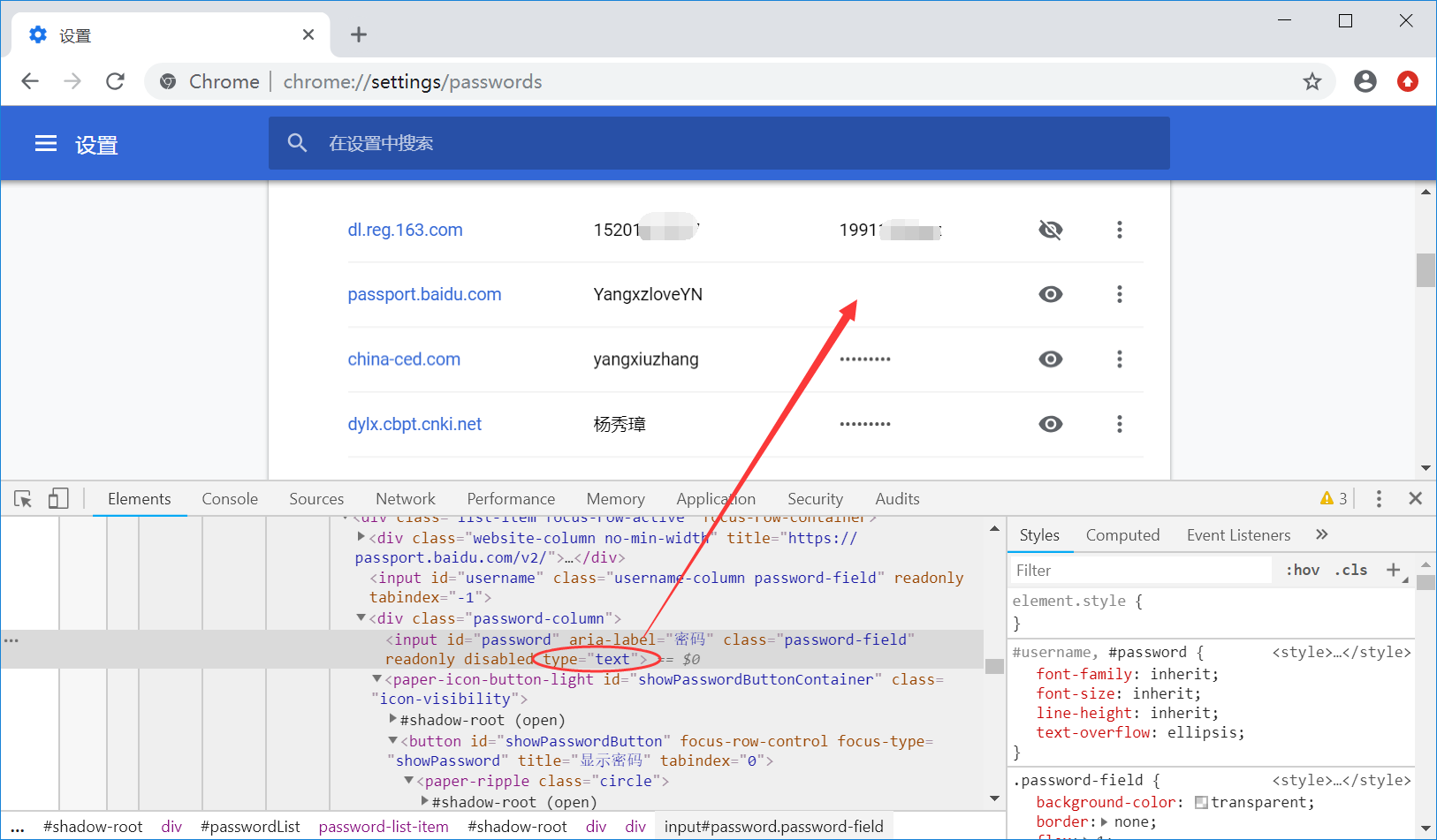
Task: Collapse the paper-ripple node
Action: click(408, 781)
